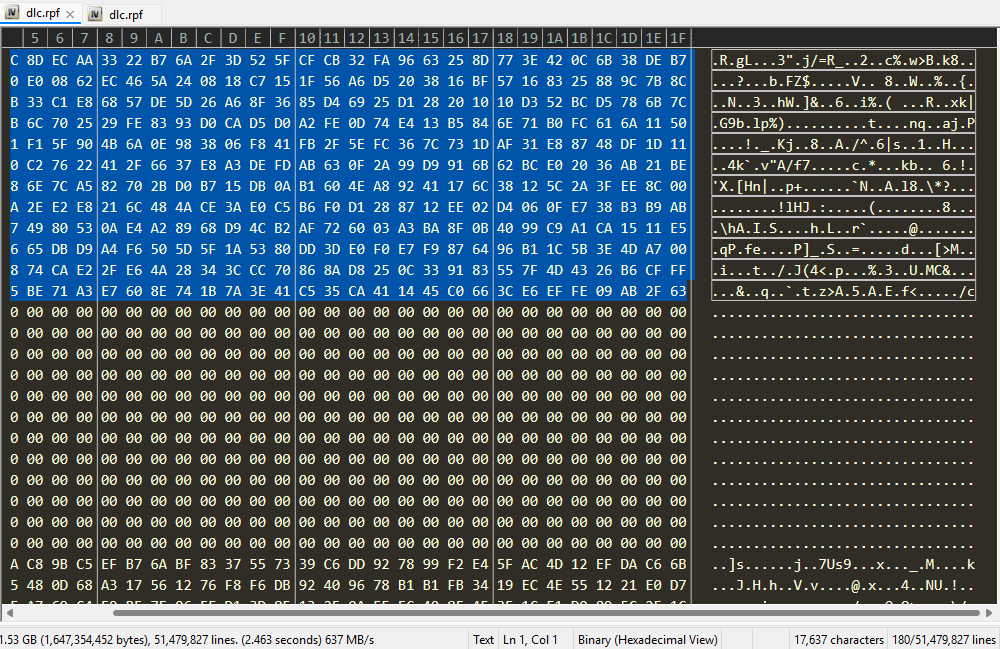Select column header F
Viewport: 1000px width, 649px height.
coord(283,38)
